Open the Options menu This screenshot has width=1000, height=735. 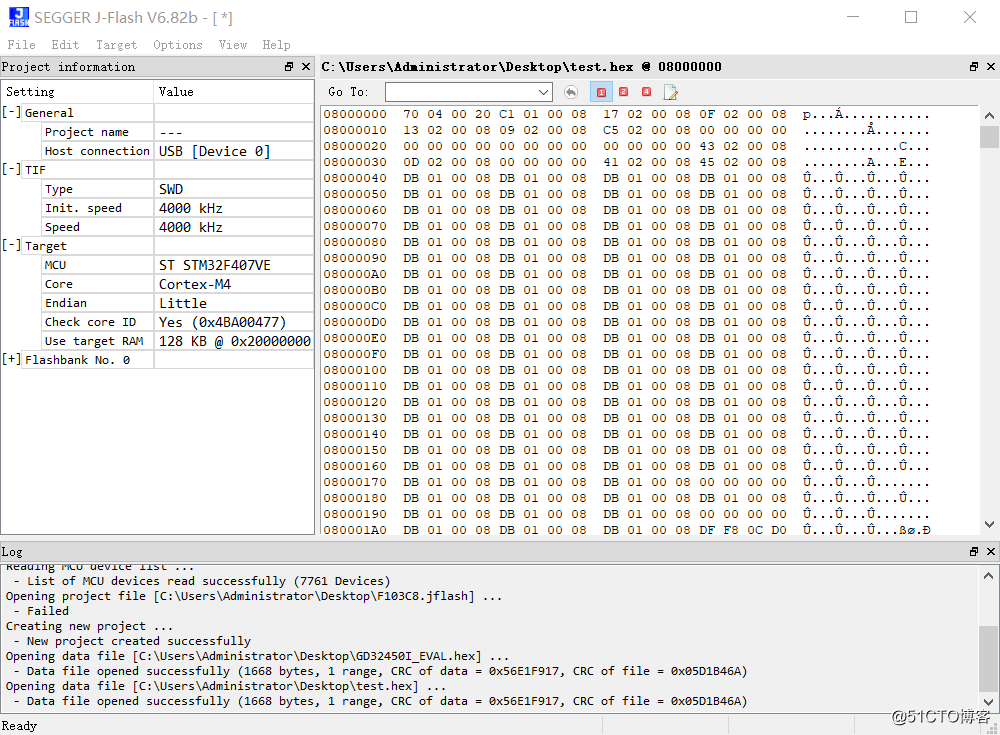click(177, 45)
